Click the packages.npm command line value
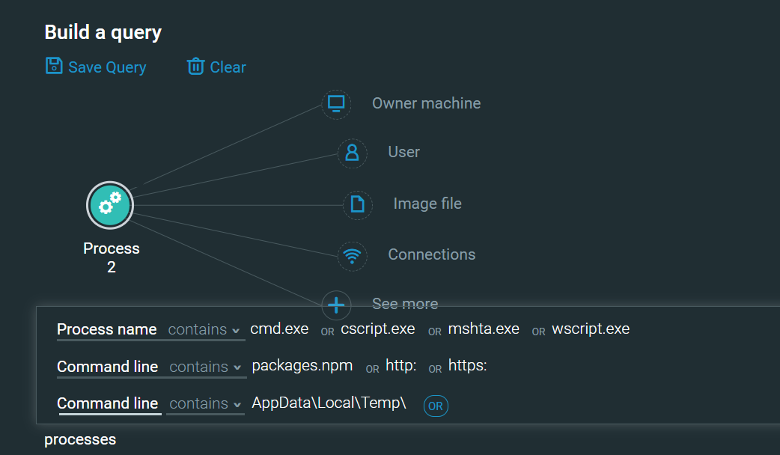The image size is (780, 455). coord(302,366)
